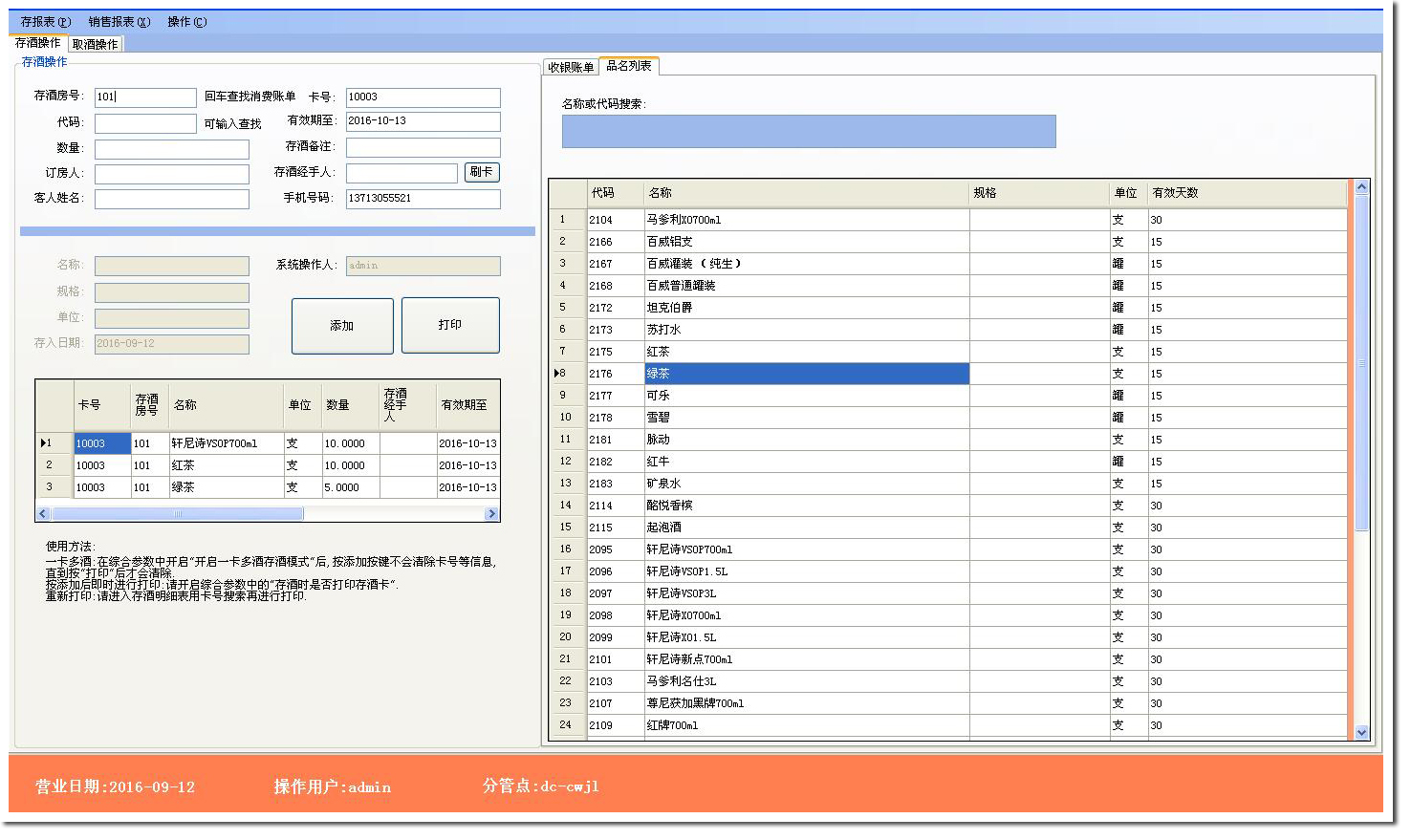Open the 存报表 menu

[46, 22]
